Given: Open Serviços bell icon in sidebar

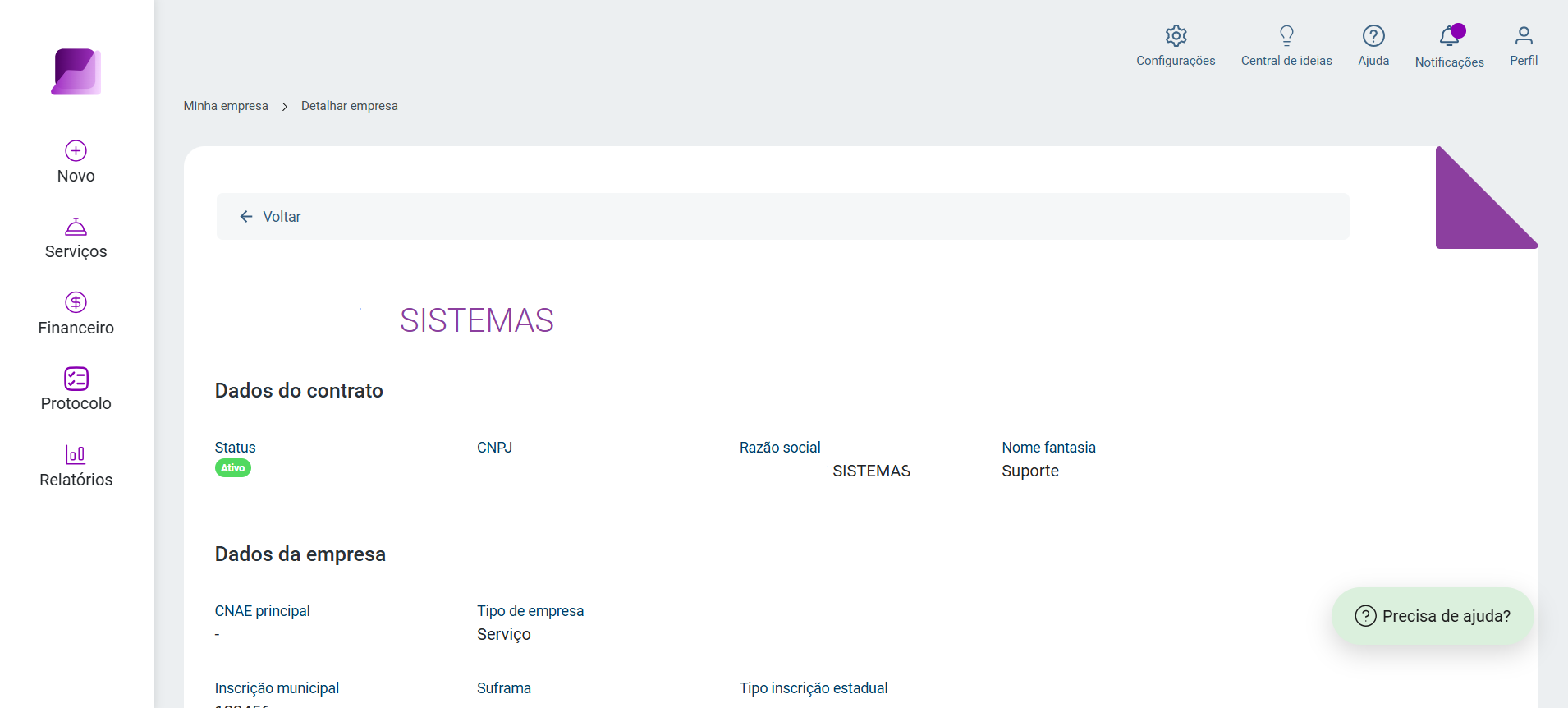Looking at the screenshot, I should point(76,227).
